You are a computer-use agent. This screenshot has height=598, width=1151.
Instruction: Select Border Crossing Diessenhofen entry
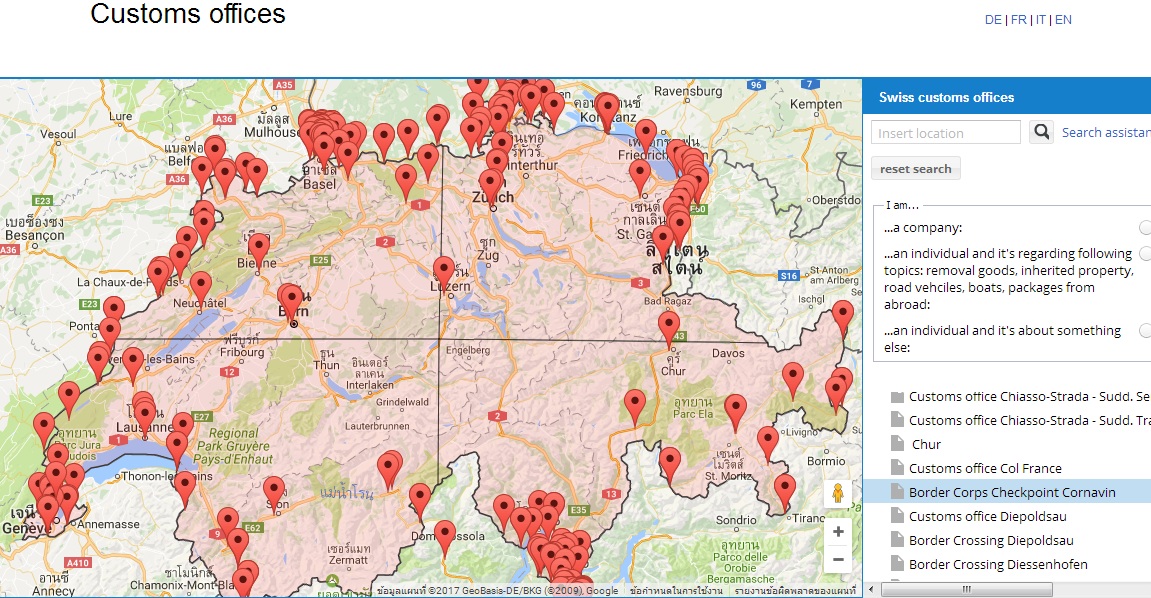coord(998,564)
